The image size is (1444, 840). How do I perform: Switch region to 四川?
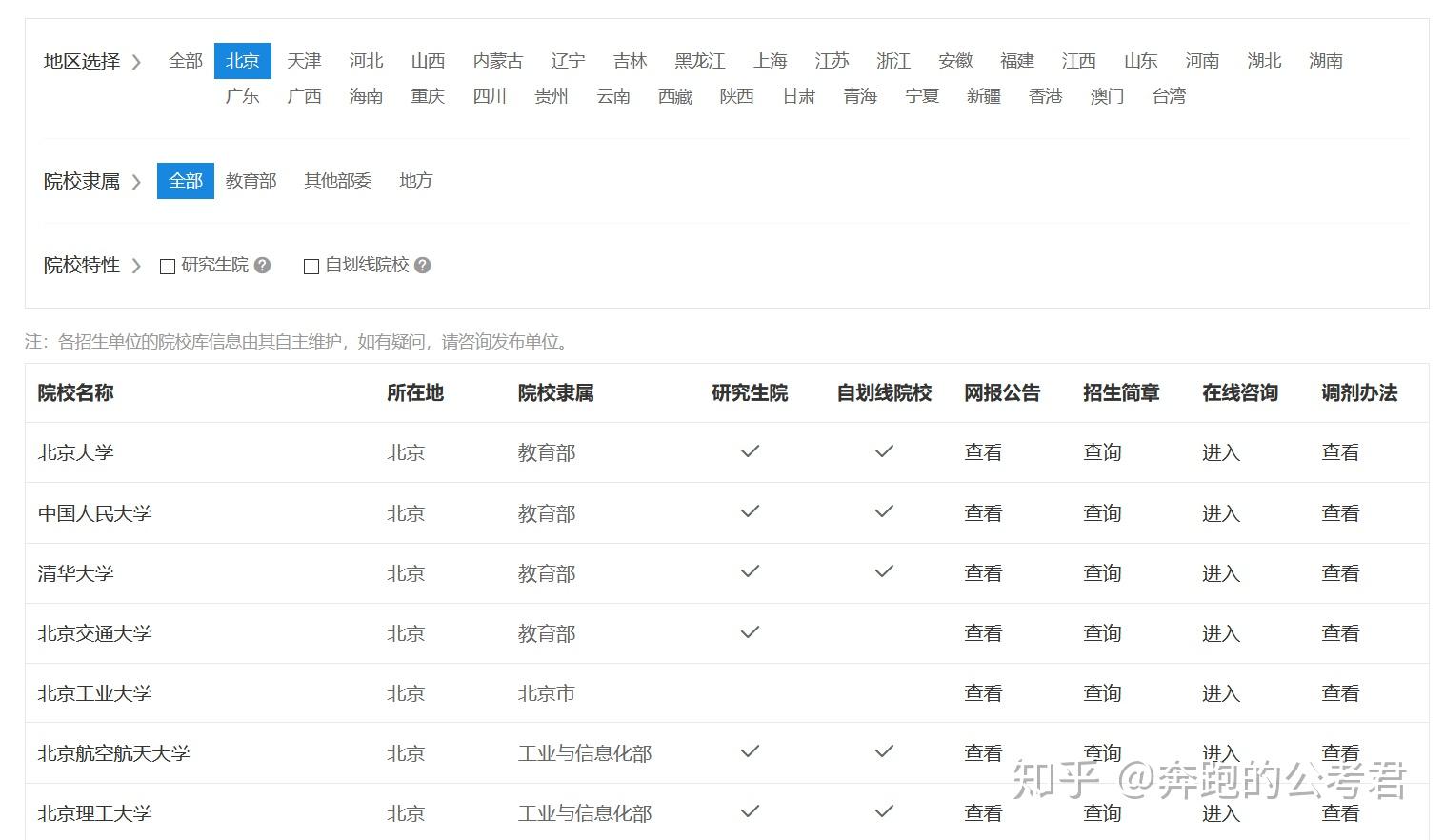(490, 96)
